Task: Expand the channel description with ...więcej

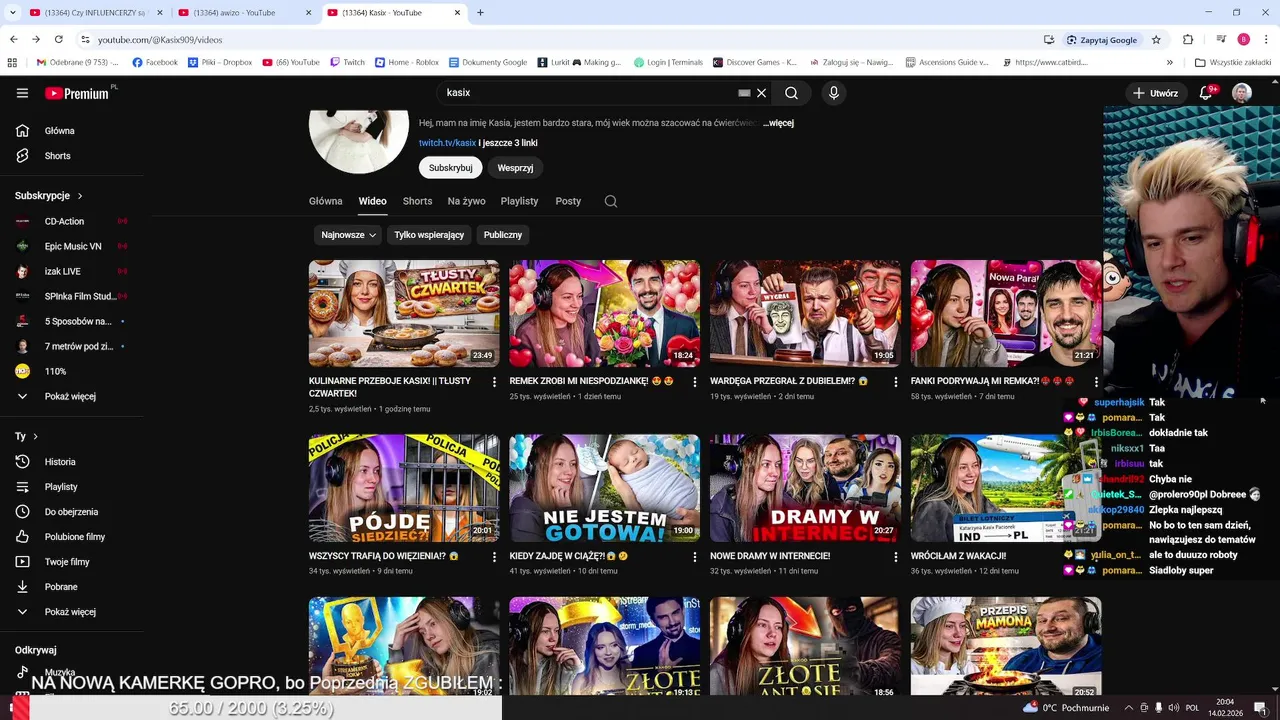Action: [x=778, y=123]
